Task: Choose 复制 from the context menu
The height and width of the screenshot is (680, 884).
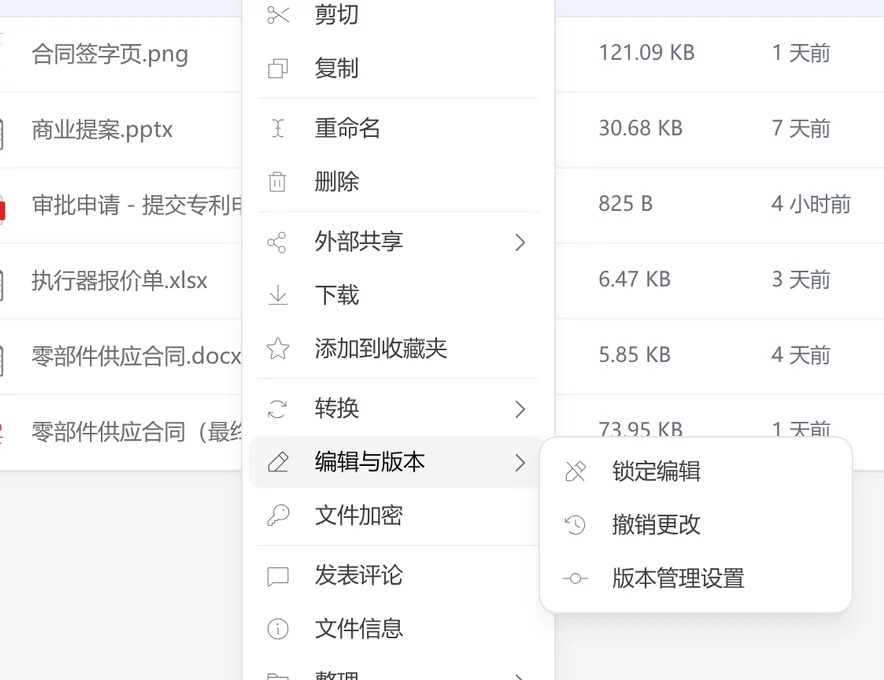Action: [398, 69]
